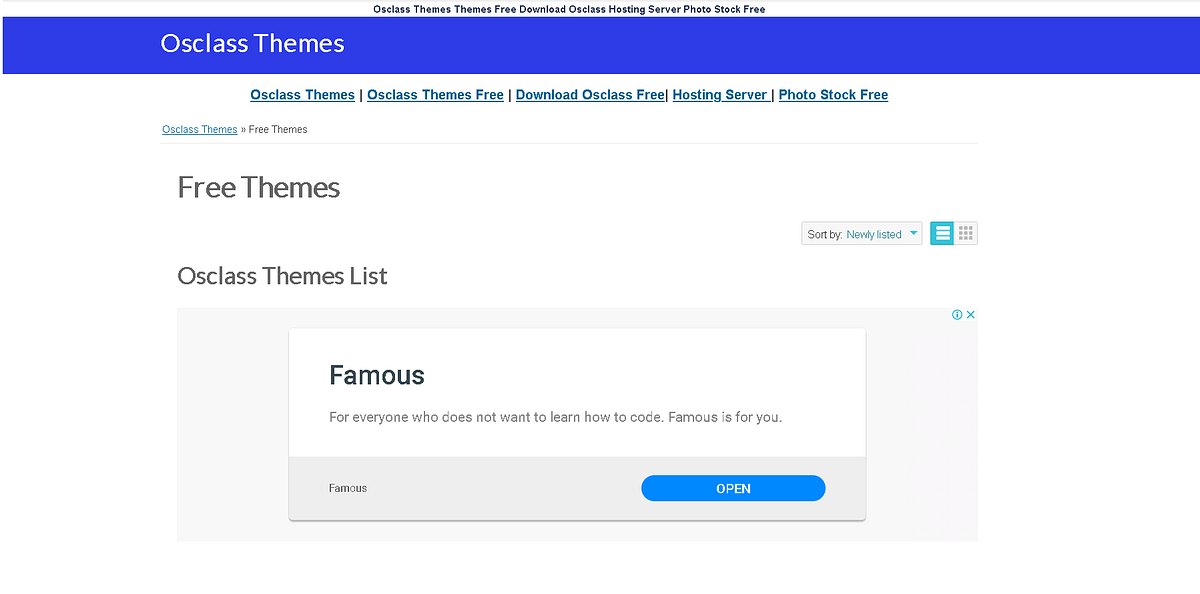Visit the Hosting Server page
The image size is (1200, 594).
coord(721,94)
